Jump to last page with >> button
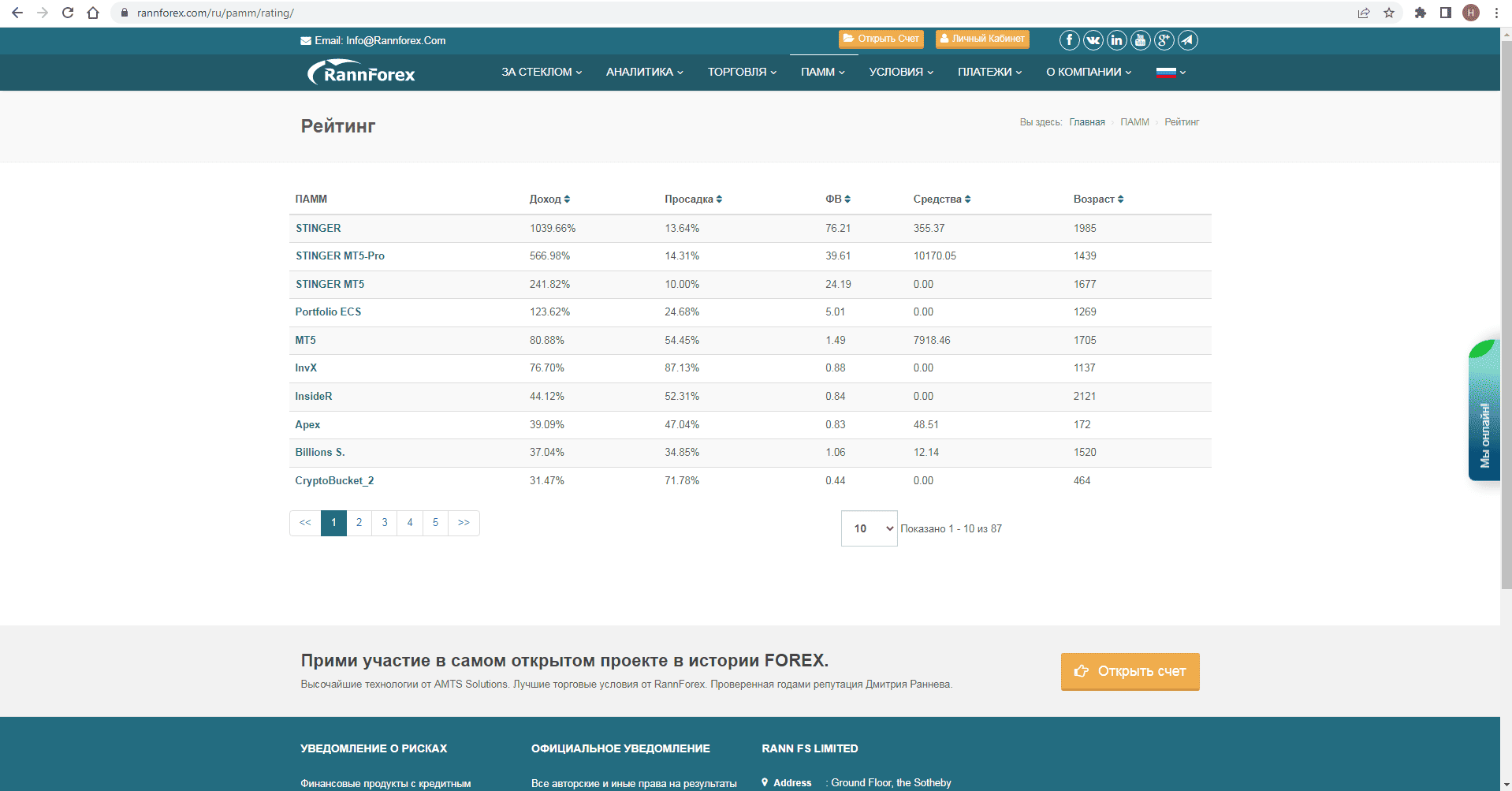This screenshot has height=791, width=1512. click(464, 523)
